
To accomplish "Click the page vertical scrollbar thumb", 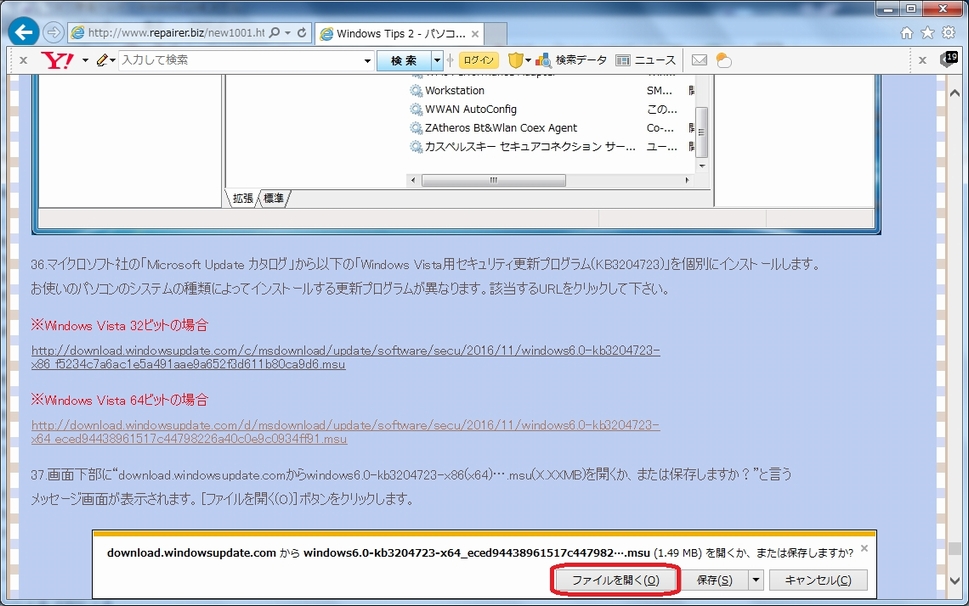I will click(955, 549).
